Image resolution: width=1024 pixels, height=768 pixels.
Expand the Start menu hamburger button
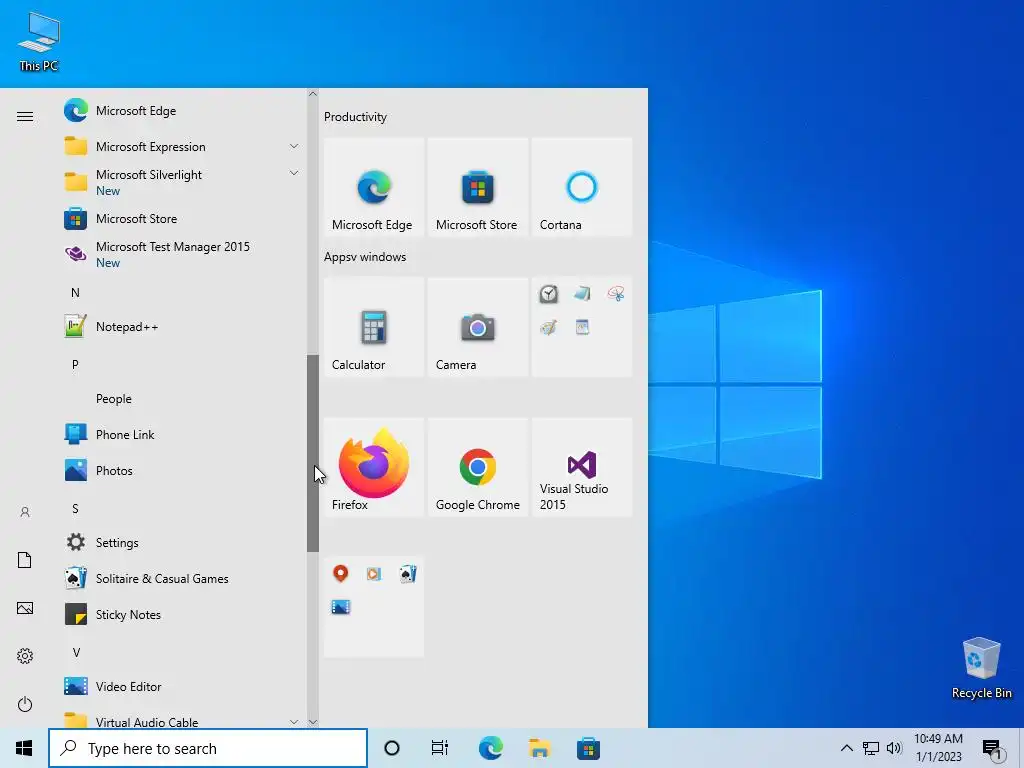(25, 116)
